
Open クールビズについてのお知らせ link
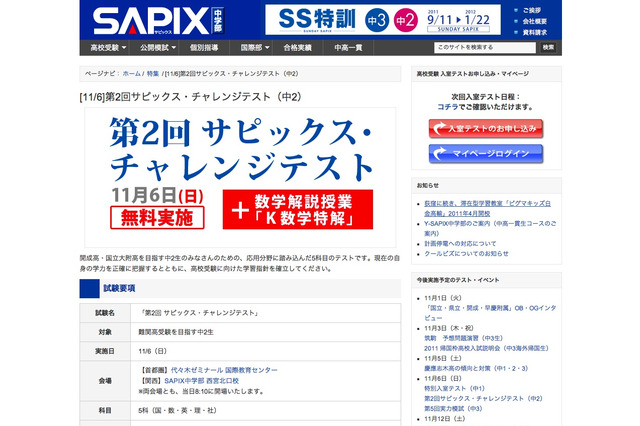(x=466, y=253)
